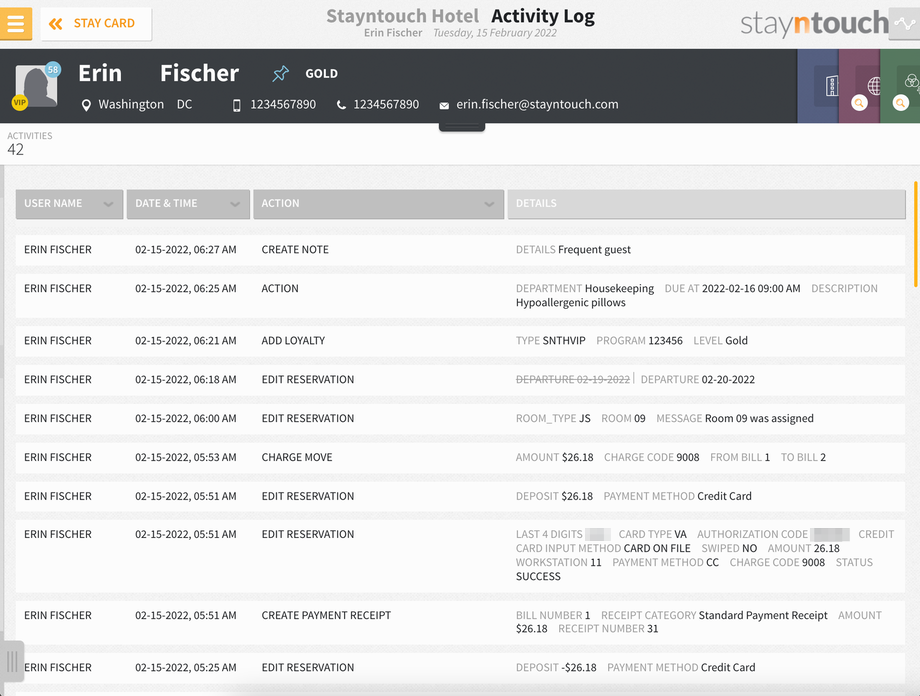Click the PROGRAM 123456 detail
The height and width of the screenshot is (696, 920).
639,341
